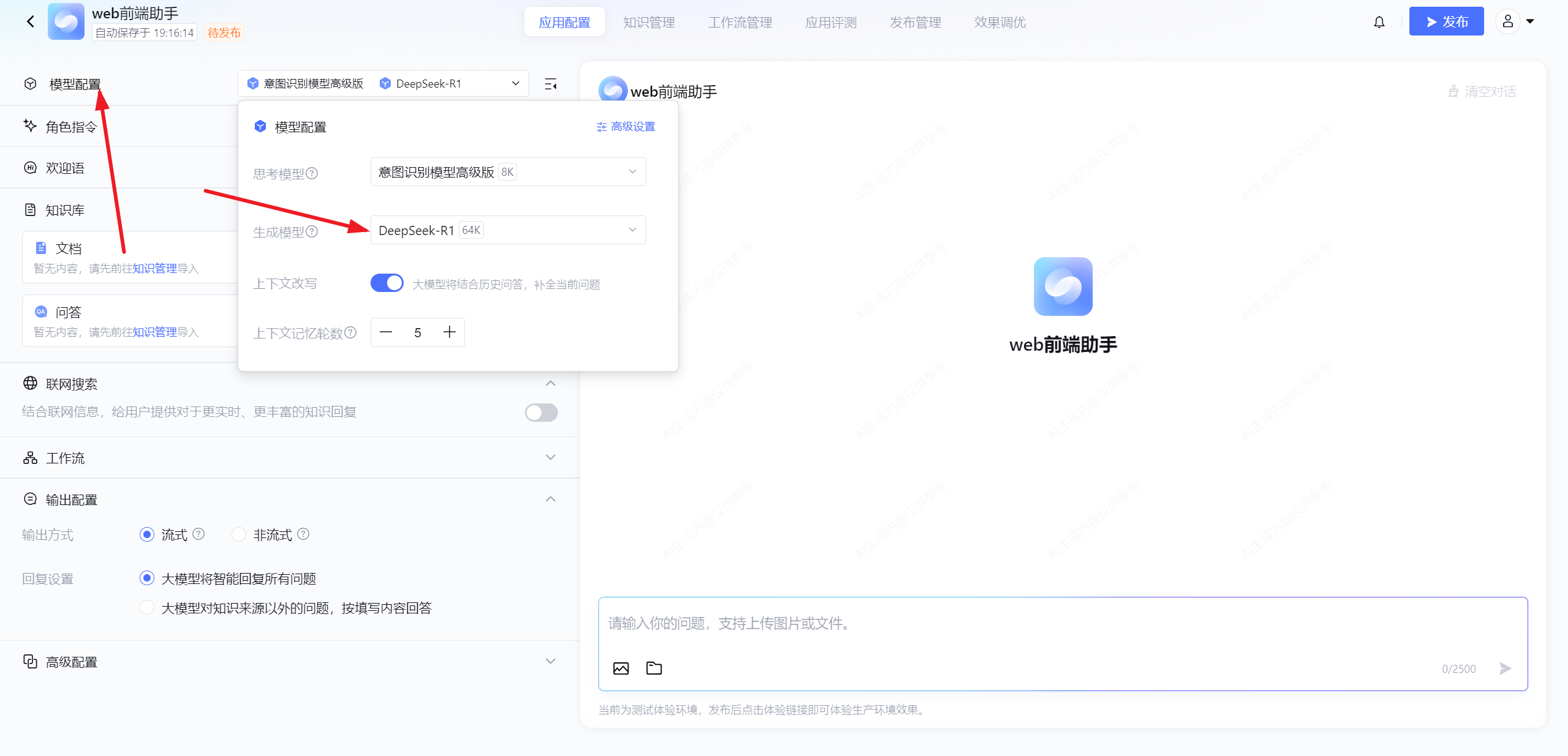Collapse the 输出配置 section chevron

coord(551,499)
